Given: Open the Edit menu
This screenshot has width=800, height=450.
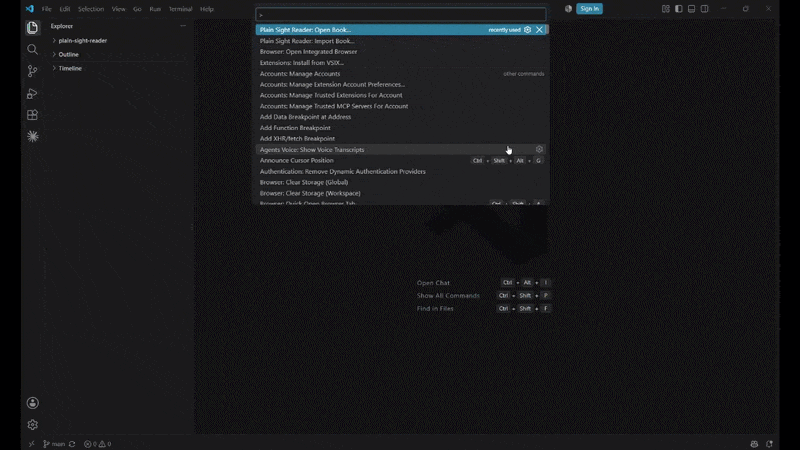Looking at the screenshot, I should coord(65,9).
